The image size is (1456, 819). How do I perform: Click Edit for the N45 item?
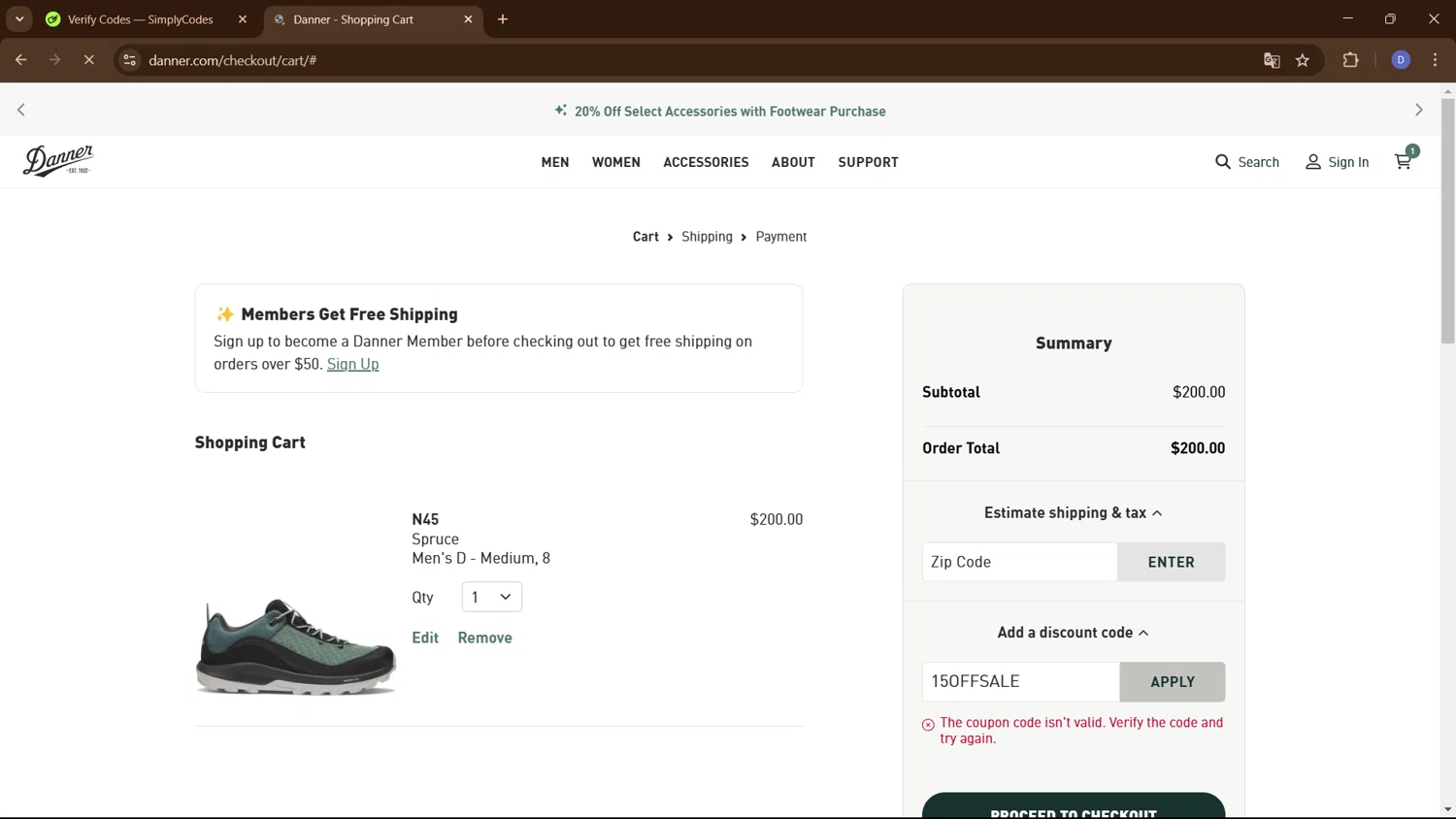[425, 638]
